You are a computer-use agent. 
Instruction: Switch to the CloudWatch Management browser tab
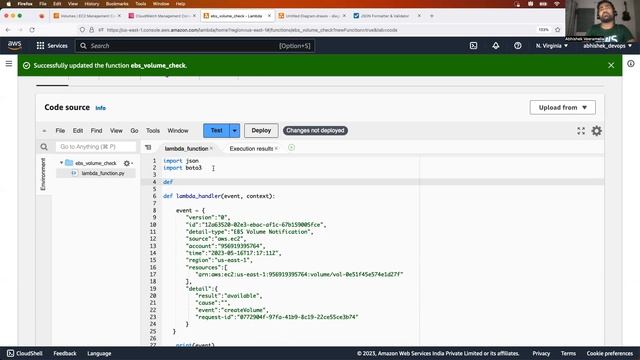click(162, 16)
